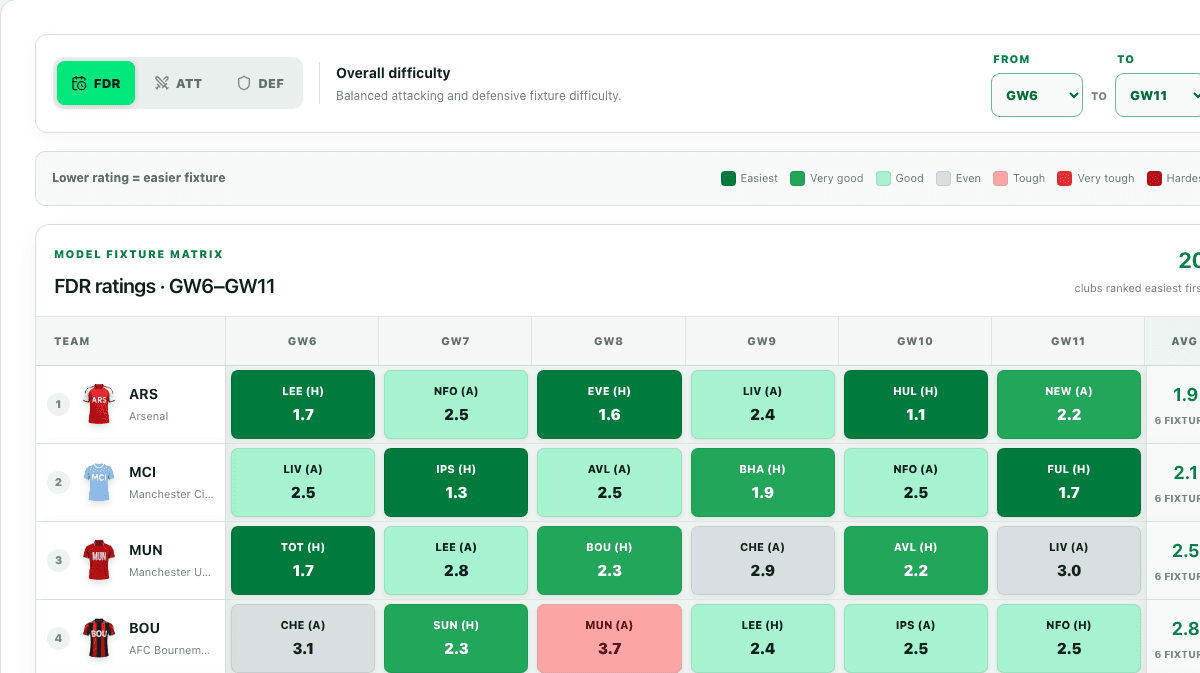Click MUN's CHE (A) 2.9 fixture cell
The width and height of the screenshot is (1200, 673).
click(762, 560)
